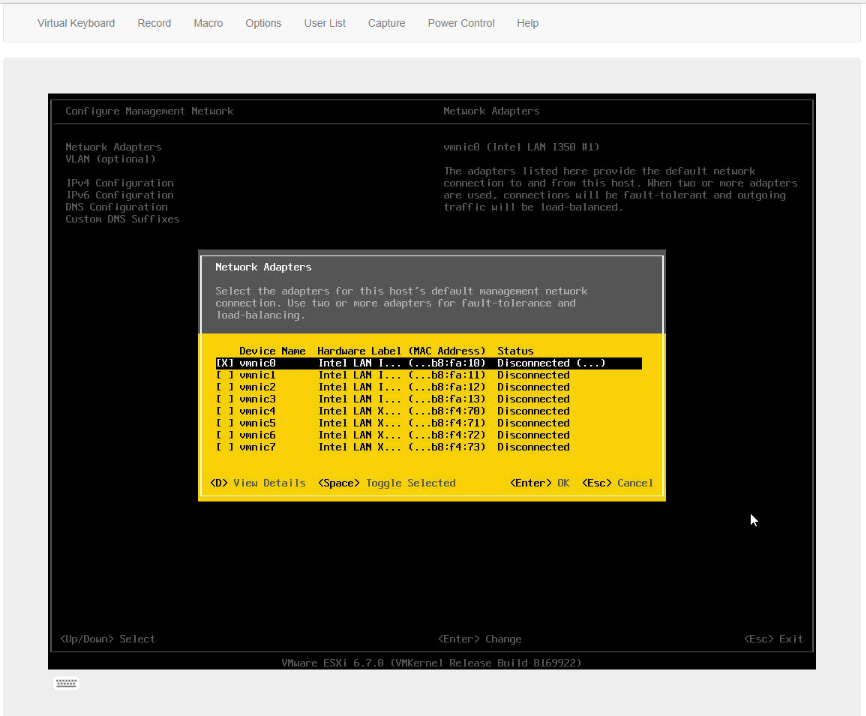Click the Device Name column header
The height and width of the screenshot is (716, 866).
coord(272,351)
